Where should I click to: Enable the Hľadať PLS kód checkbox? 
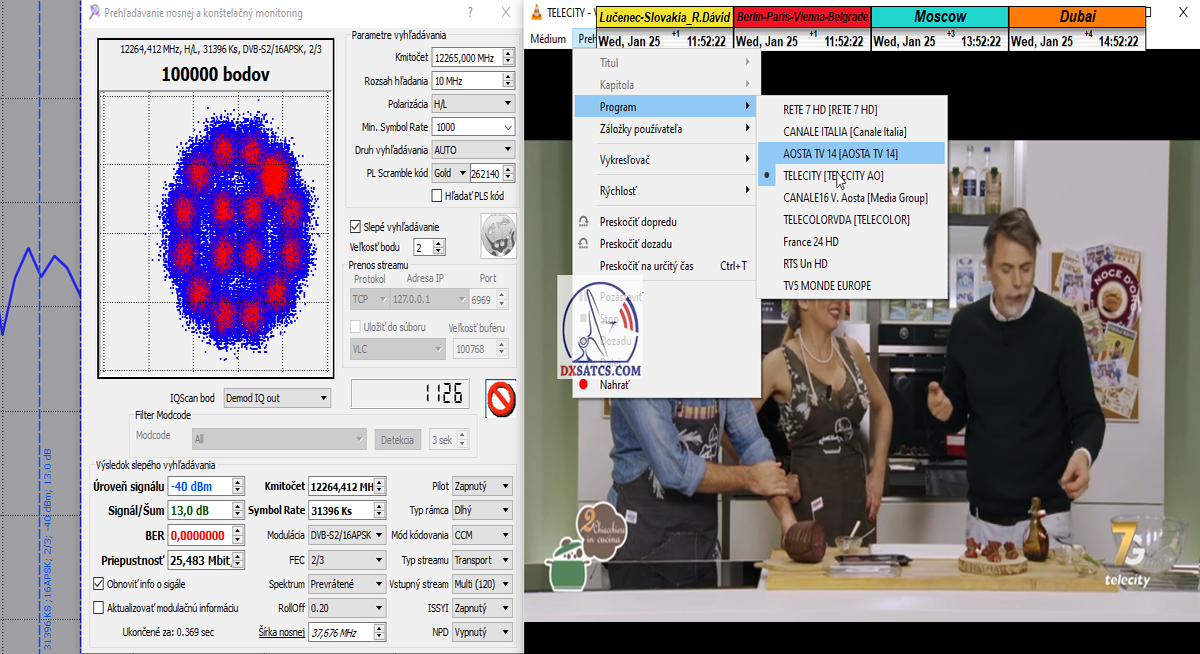click(x=437, y=196)
